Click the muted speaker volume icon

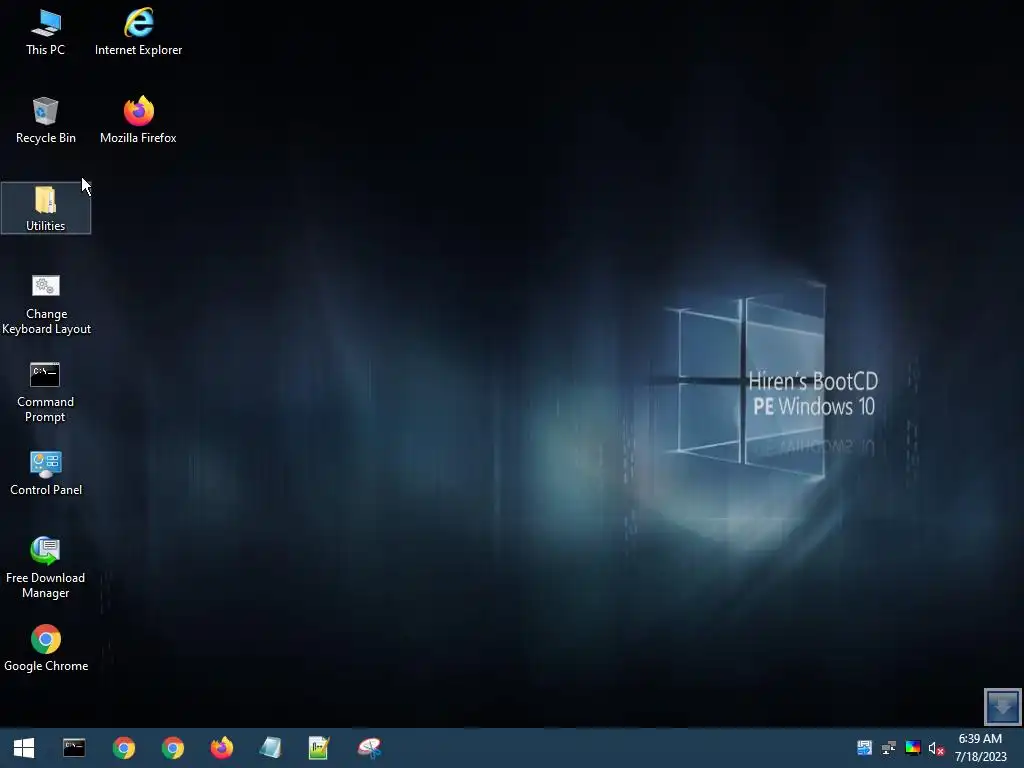click(936, 748)
